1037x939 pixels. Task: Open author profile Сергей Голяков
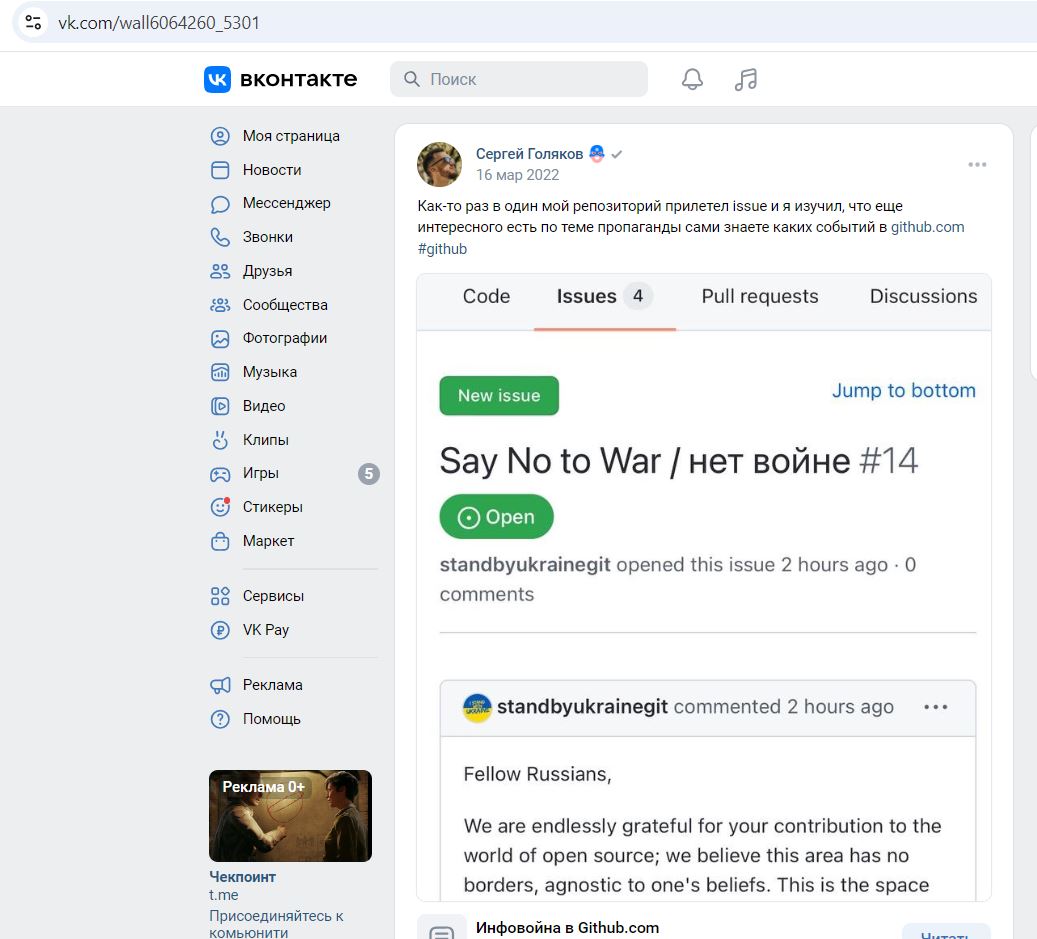click(x=529, y=154)
